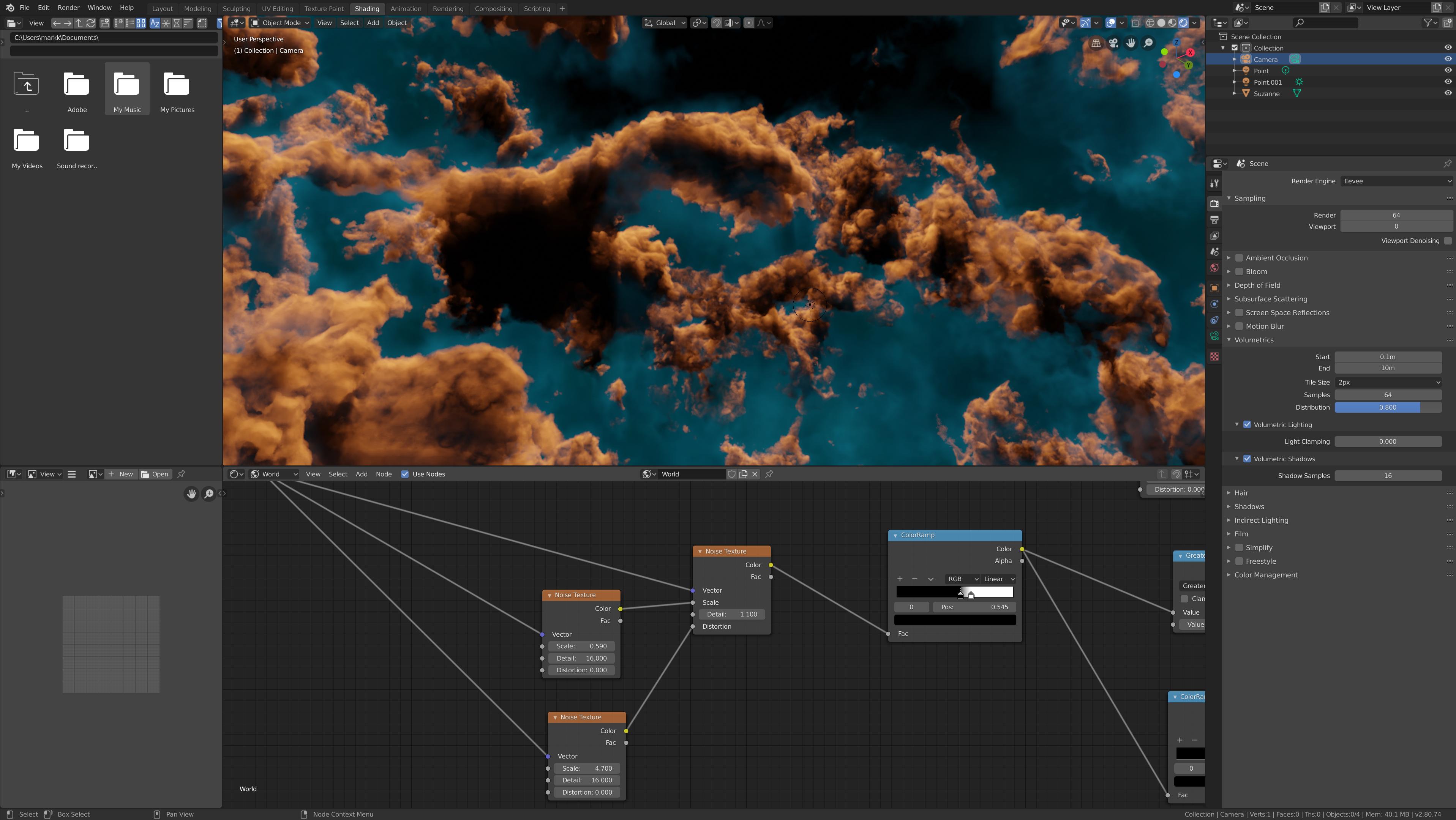Refresh the file browser list

[x=90, y=23]
